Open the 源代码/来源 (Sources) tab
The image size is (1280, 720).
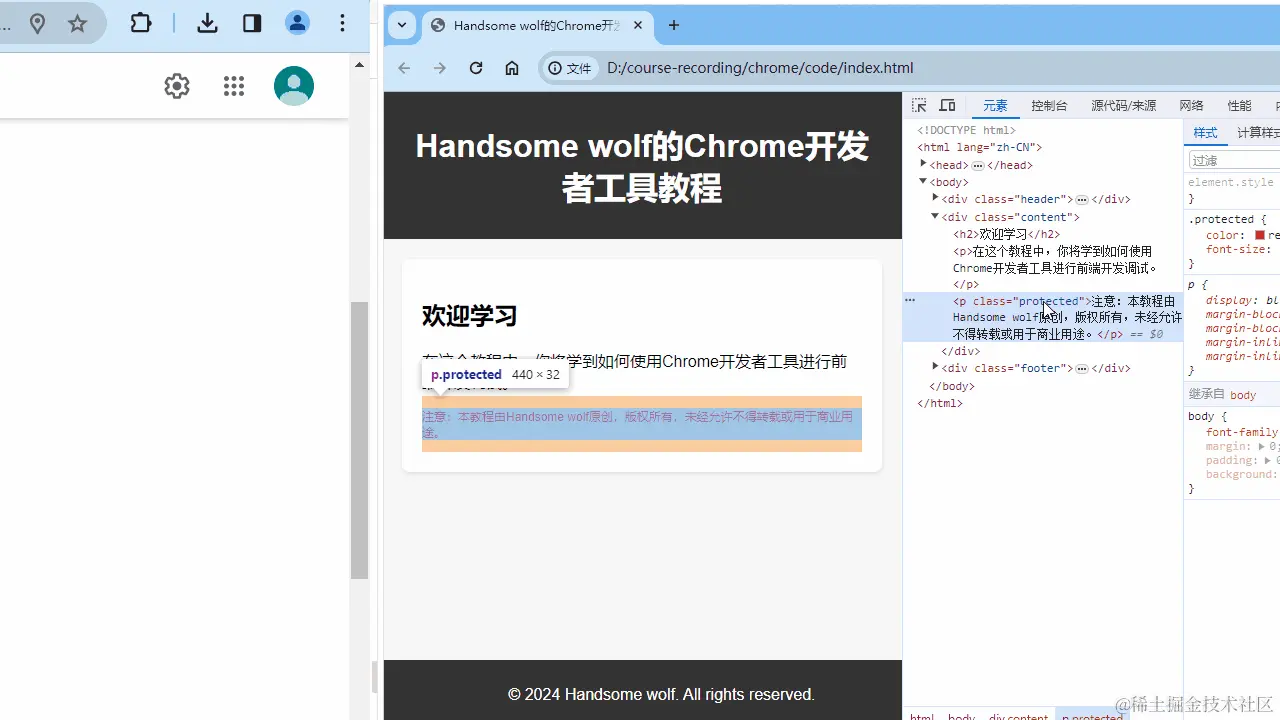1123,106
